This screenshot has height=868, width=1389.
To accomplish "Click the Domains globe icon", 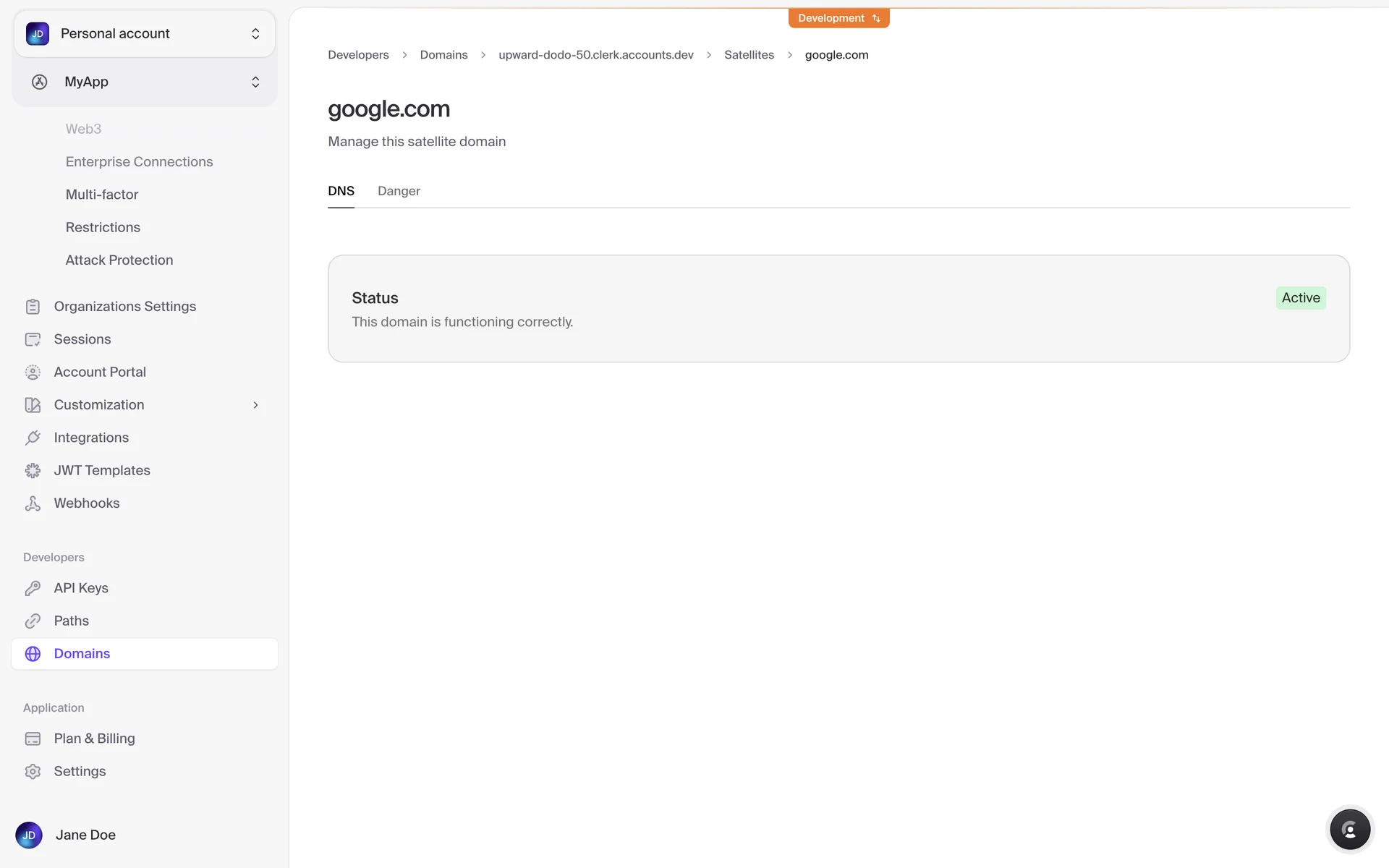I will pos(33,654).
